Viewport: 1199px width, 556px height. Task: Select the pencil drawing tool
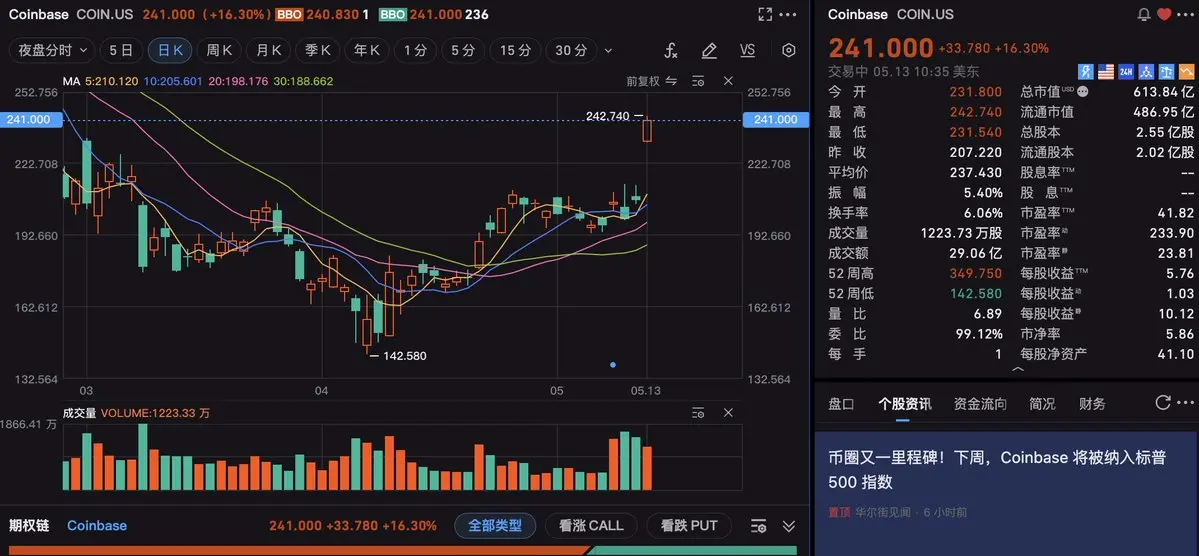coord(709,50)
